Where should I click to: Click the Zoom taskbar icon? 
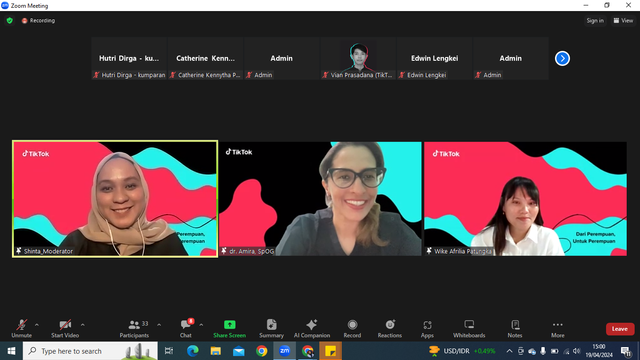pos(284,351)
